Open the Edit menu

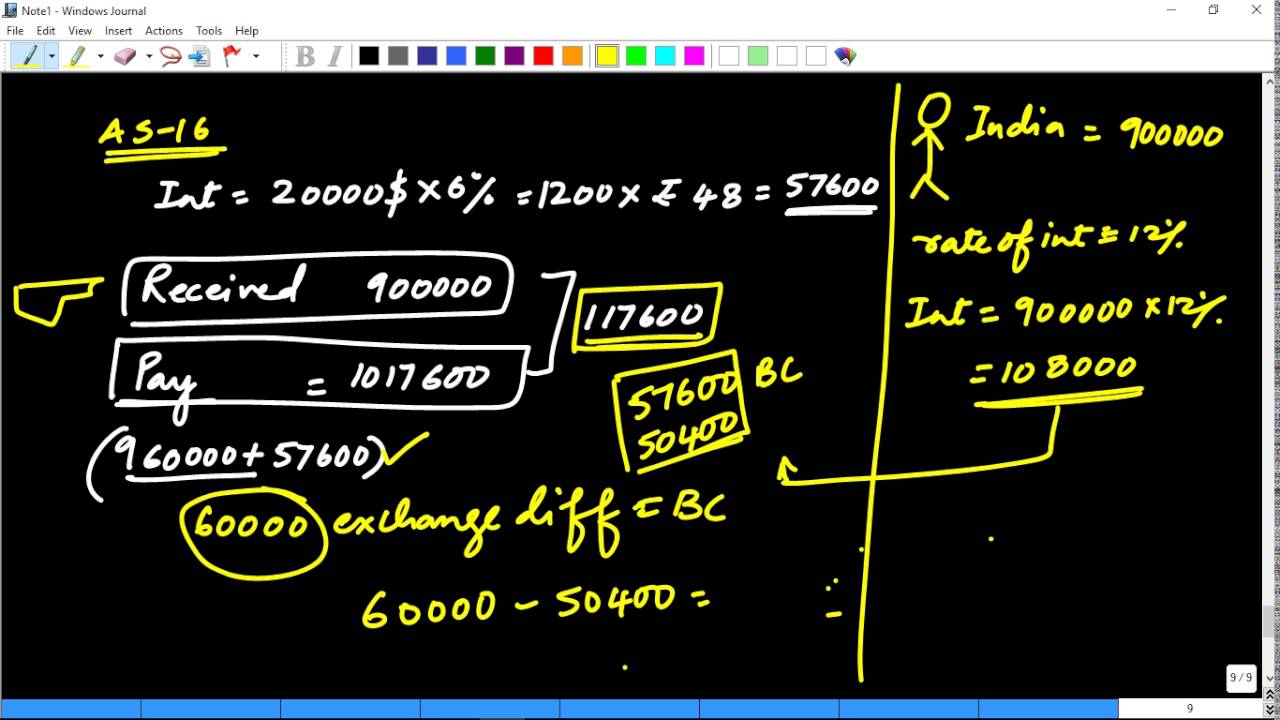46,31
